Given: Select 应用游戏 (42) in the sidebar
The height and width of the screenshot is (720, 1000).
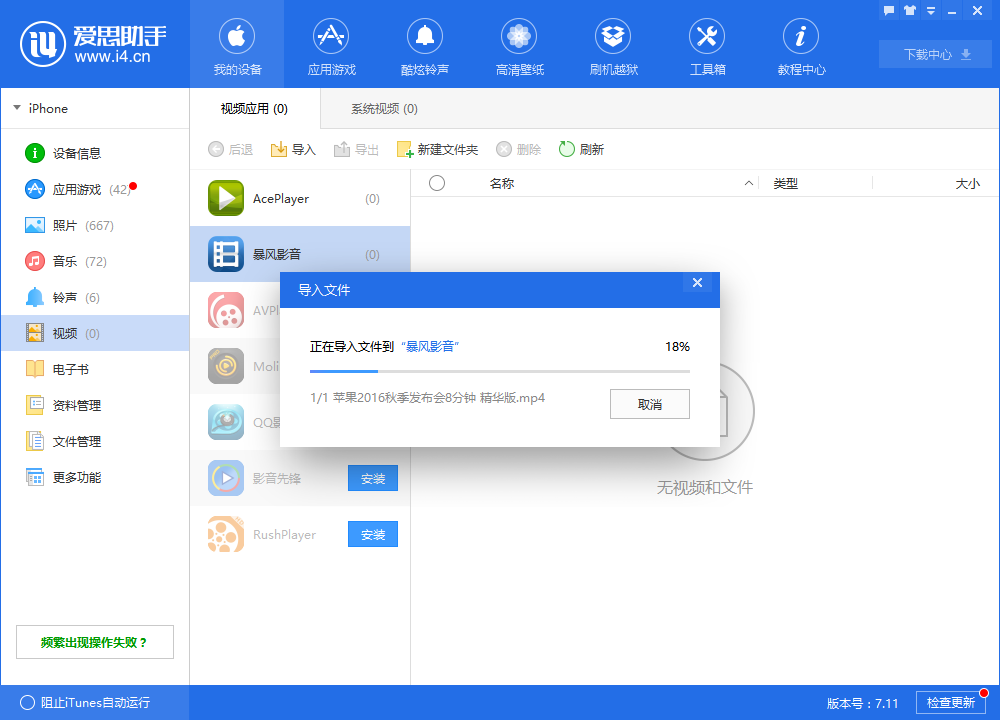Looking at the screenshot, I should coord(96,189).
